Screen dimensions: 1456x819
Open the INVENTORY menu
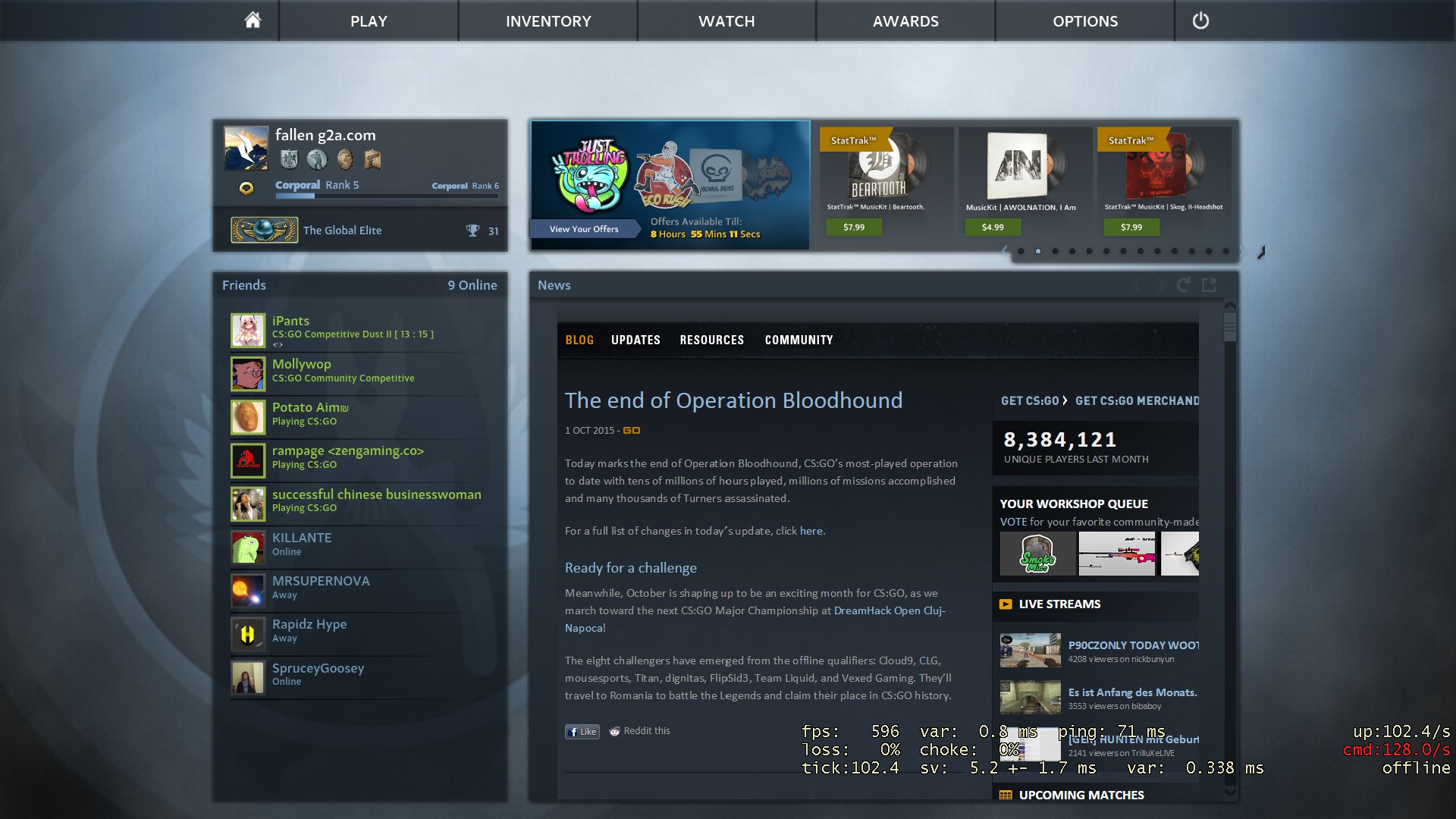[x=548, y=20]
